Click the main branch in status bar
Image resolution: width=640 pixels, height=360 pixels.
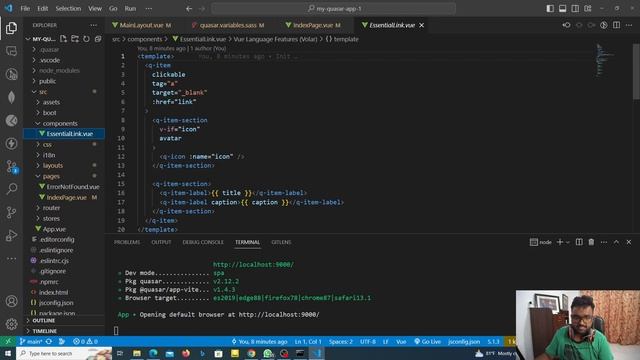coord(31,342)
